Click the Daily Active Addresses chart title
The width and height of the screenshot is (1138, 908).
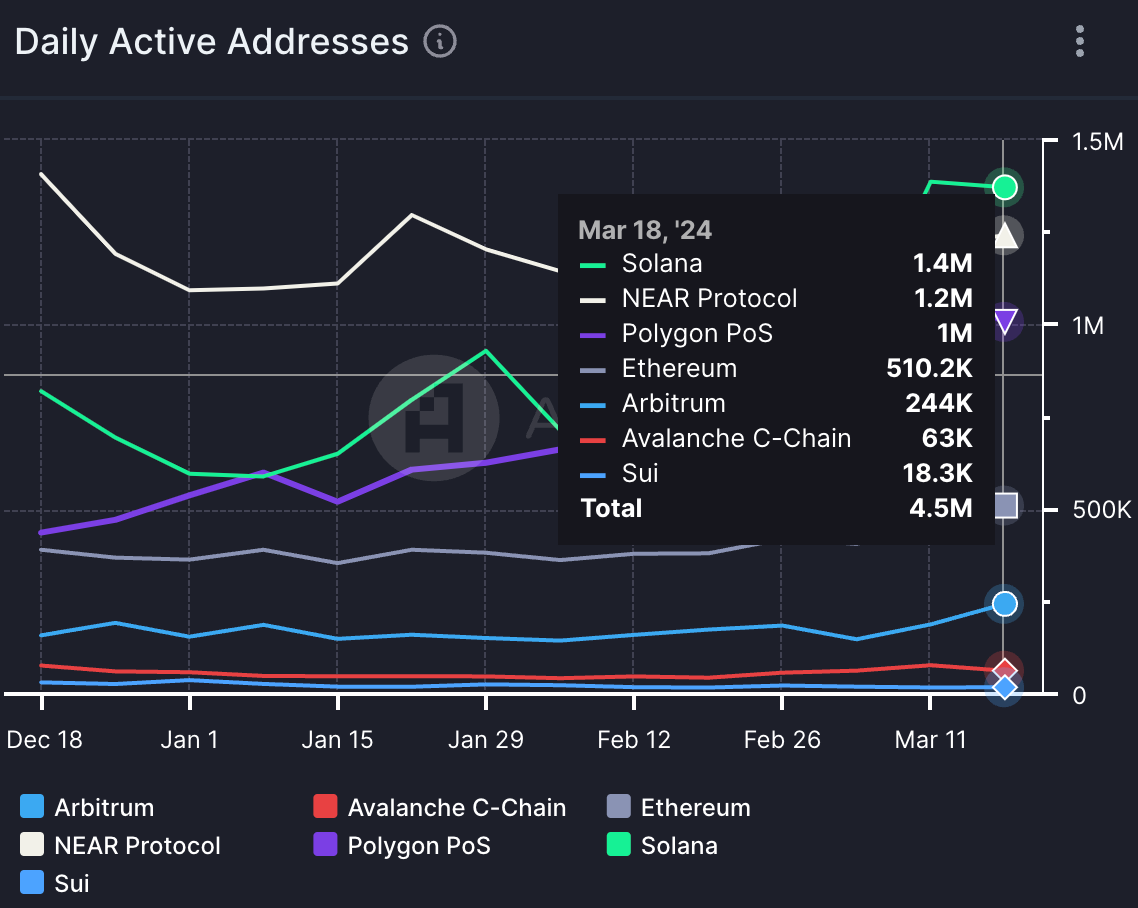click(x=212, y=41)
